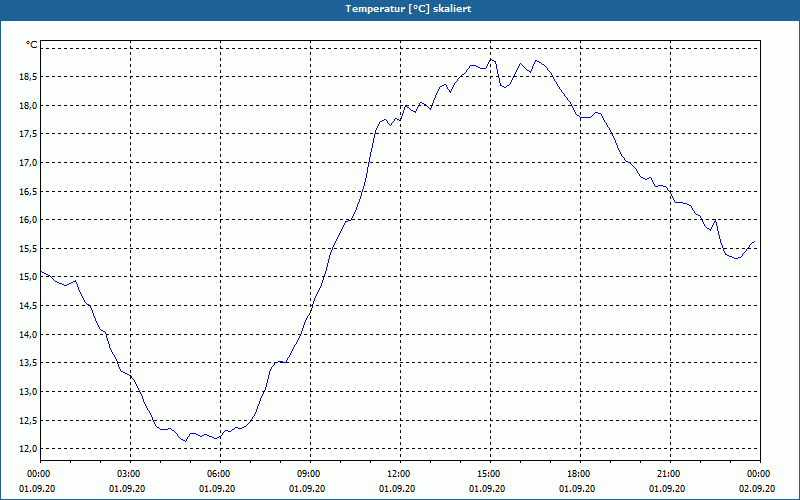Select the 13,0 y-axis label
The image size is (800, 500).
pos(29,392)
